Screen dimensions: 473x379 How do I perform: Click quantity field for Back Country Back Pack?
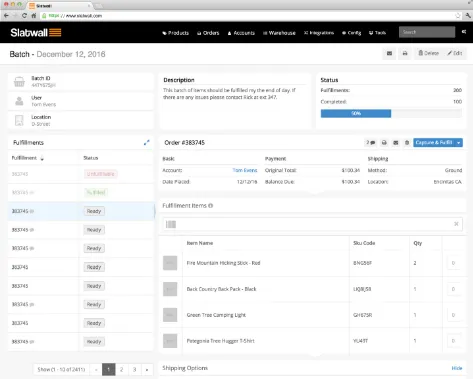pos(453,289)
